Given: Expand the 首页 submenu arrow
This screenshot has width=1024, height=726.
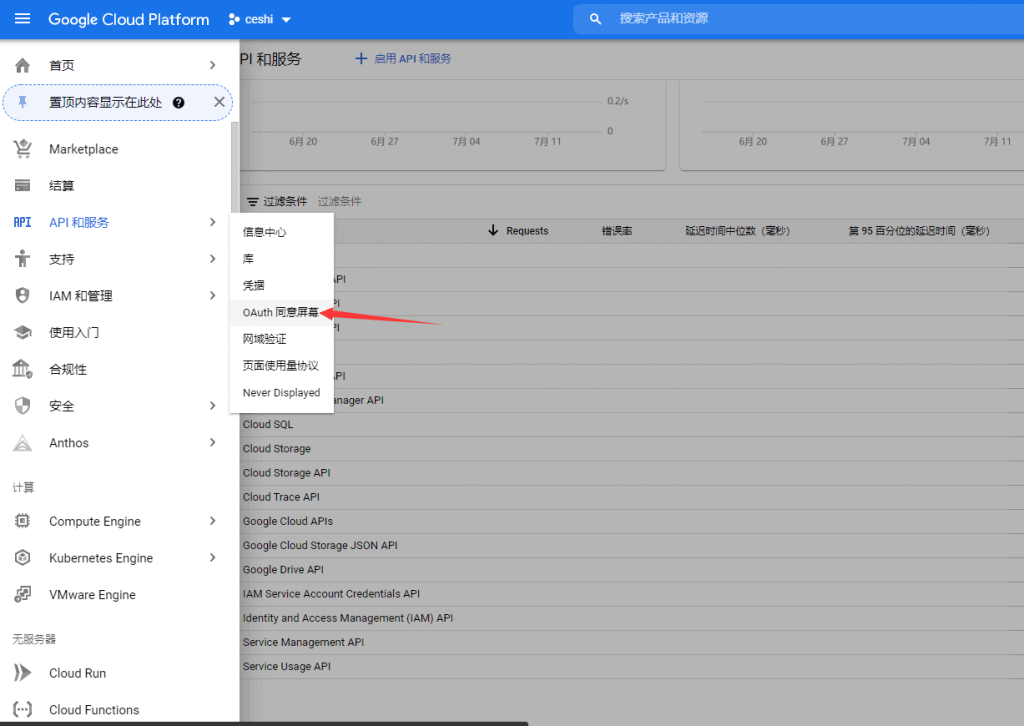Looking at the screenshot, I should pyautogui.click(x=212, y=65).
